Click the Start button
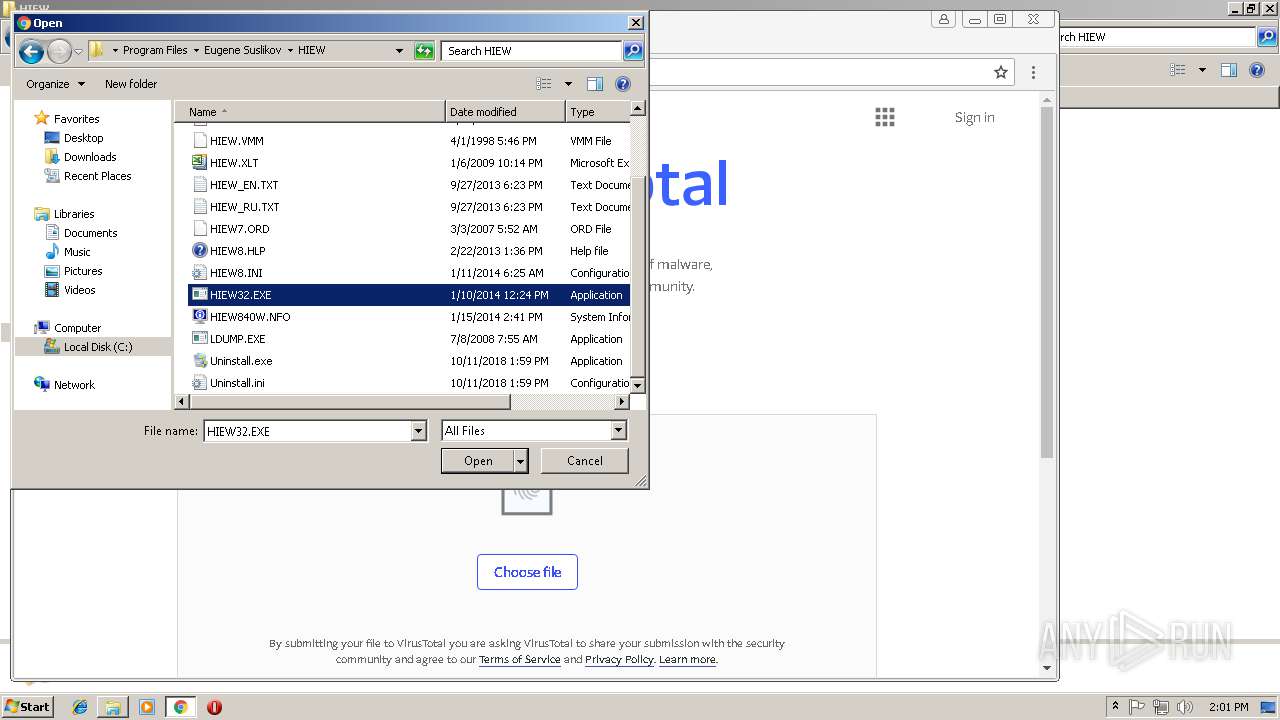Image resolution: width=1280 pixels, height=720 pixels. click(27, 706)
